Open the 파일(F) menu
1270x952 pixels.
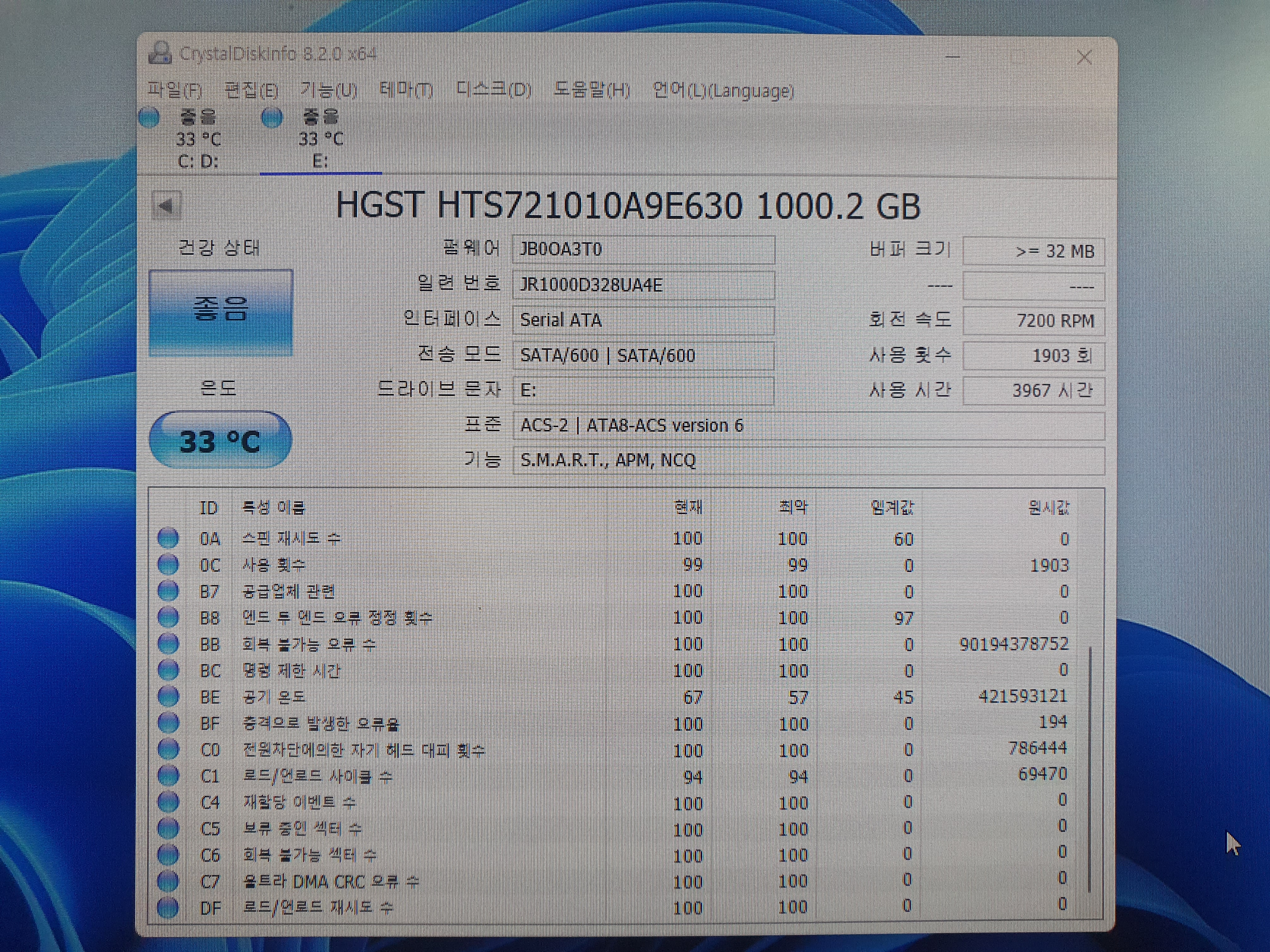click(174, 90)
